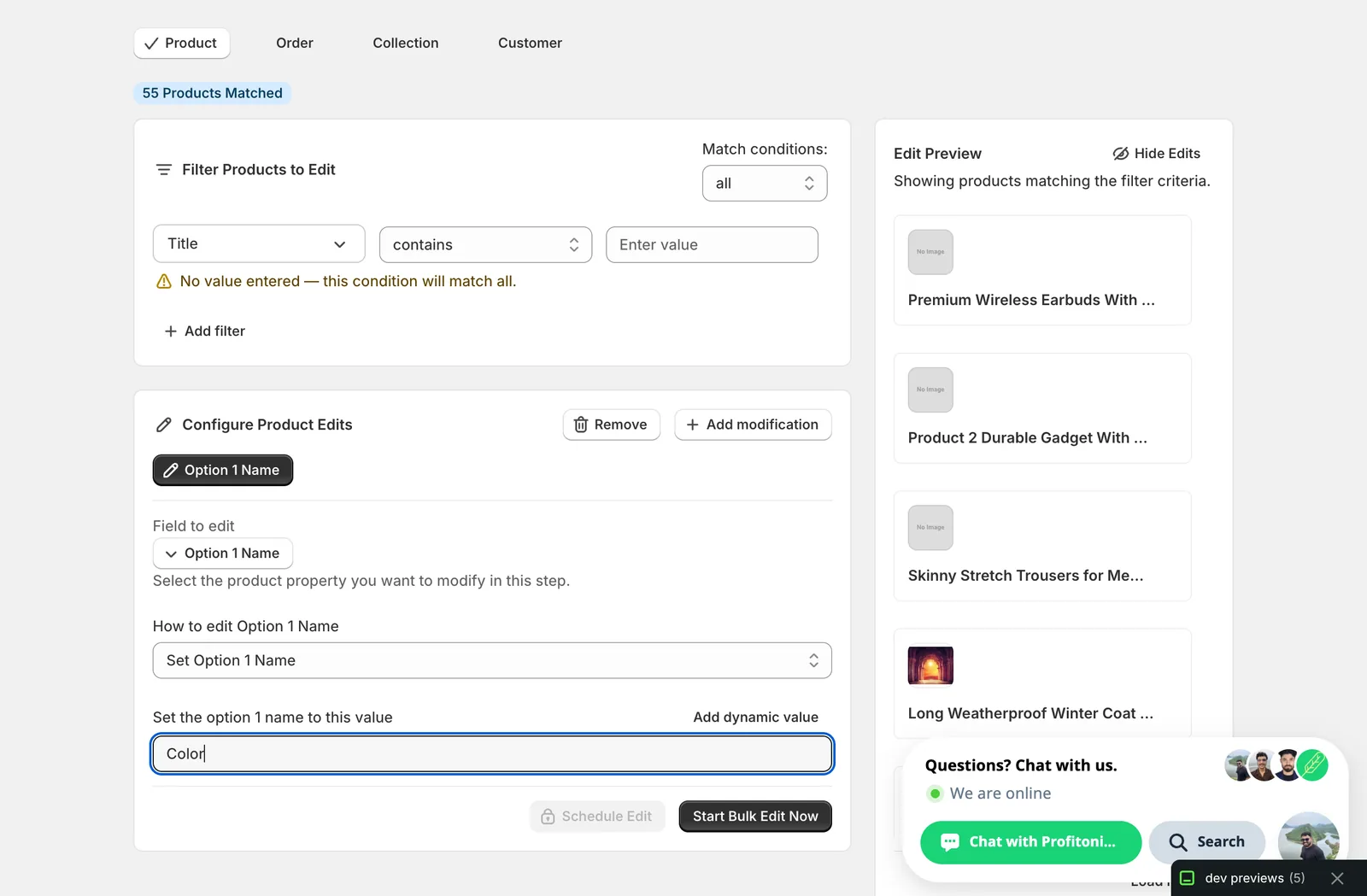1367x896 pixels.
Task: Click the chat agent avatars group
Action: 1276,765
